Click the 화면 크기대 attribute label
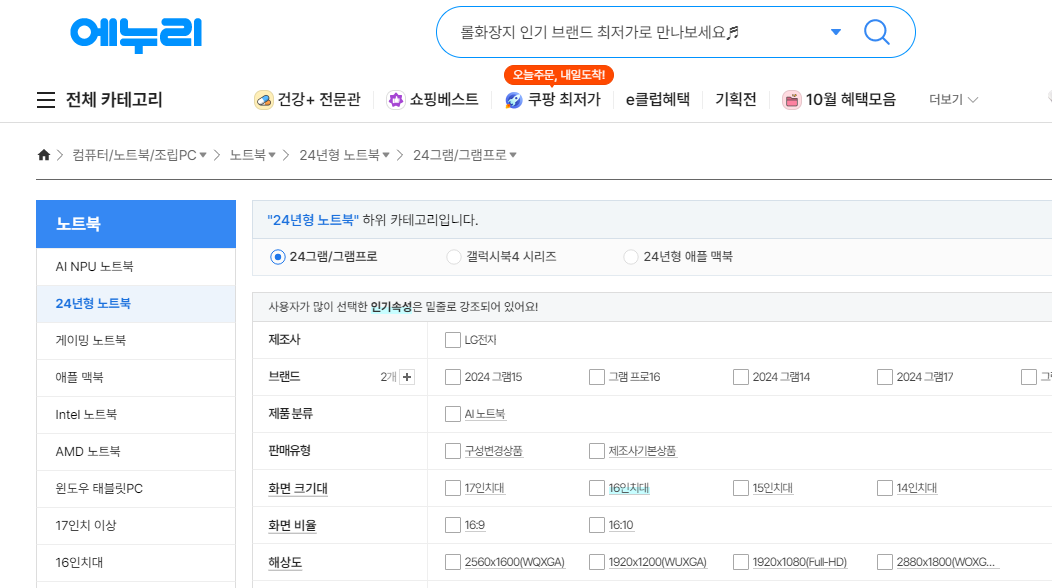 [298, 489]
